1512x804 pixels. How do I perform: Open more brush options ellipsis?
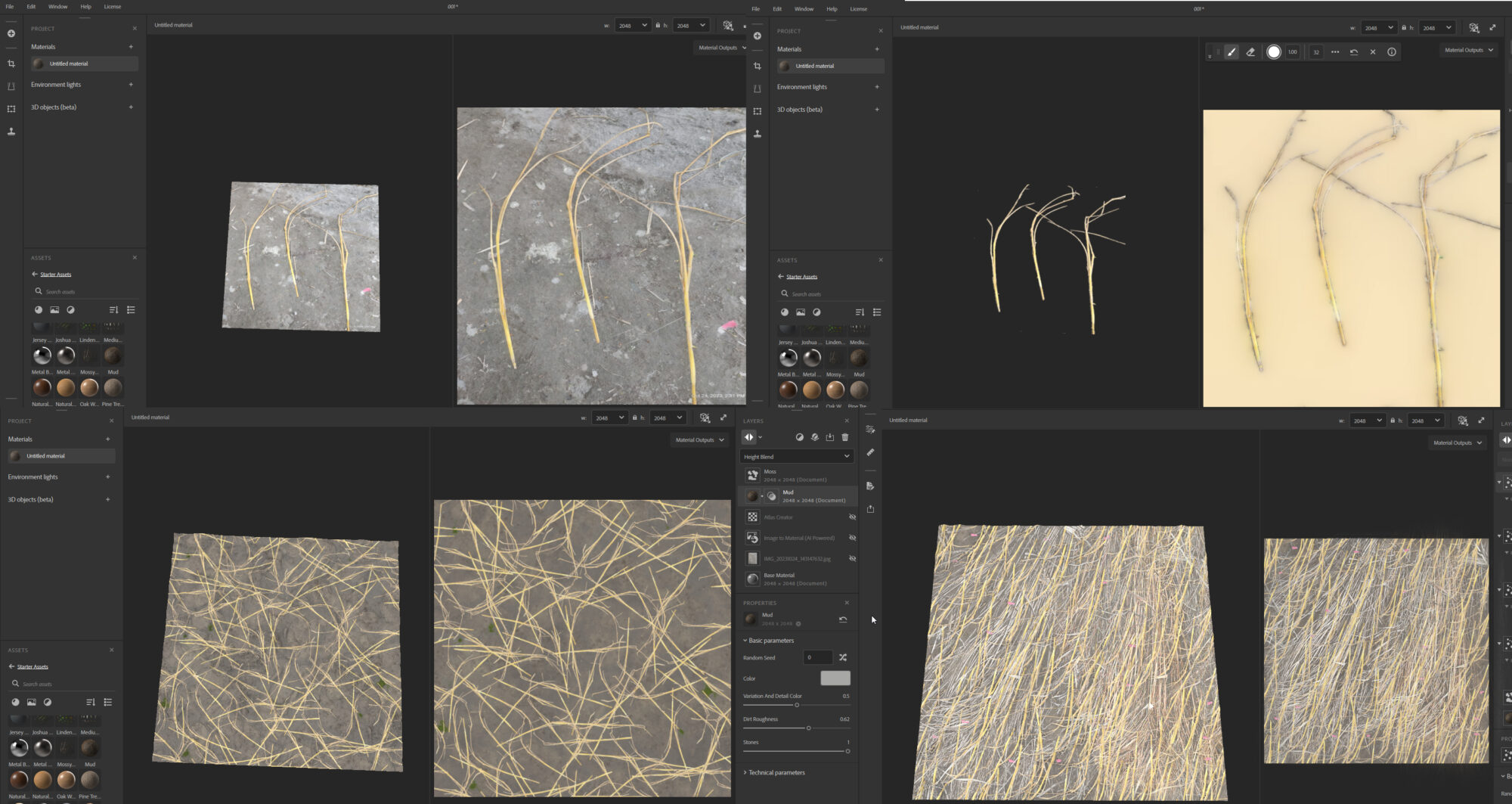pos(1335,52)
